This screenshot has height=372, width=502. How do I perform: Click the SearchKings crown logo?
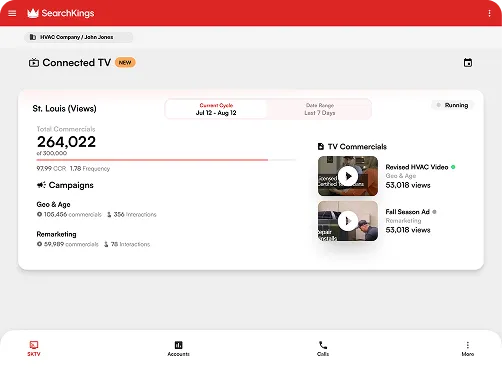(x=33, y=13)
